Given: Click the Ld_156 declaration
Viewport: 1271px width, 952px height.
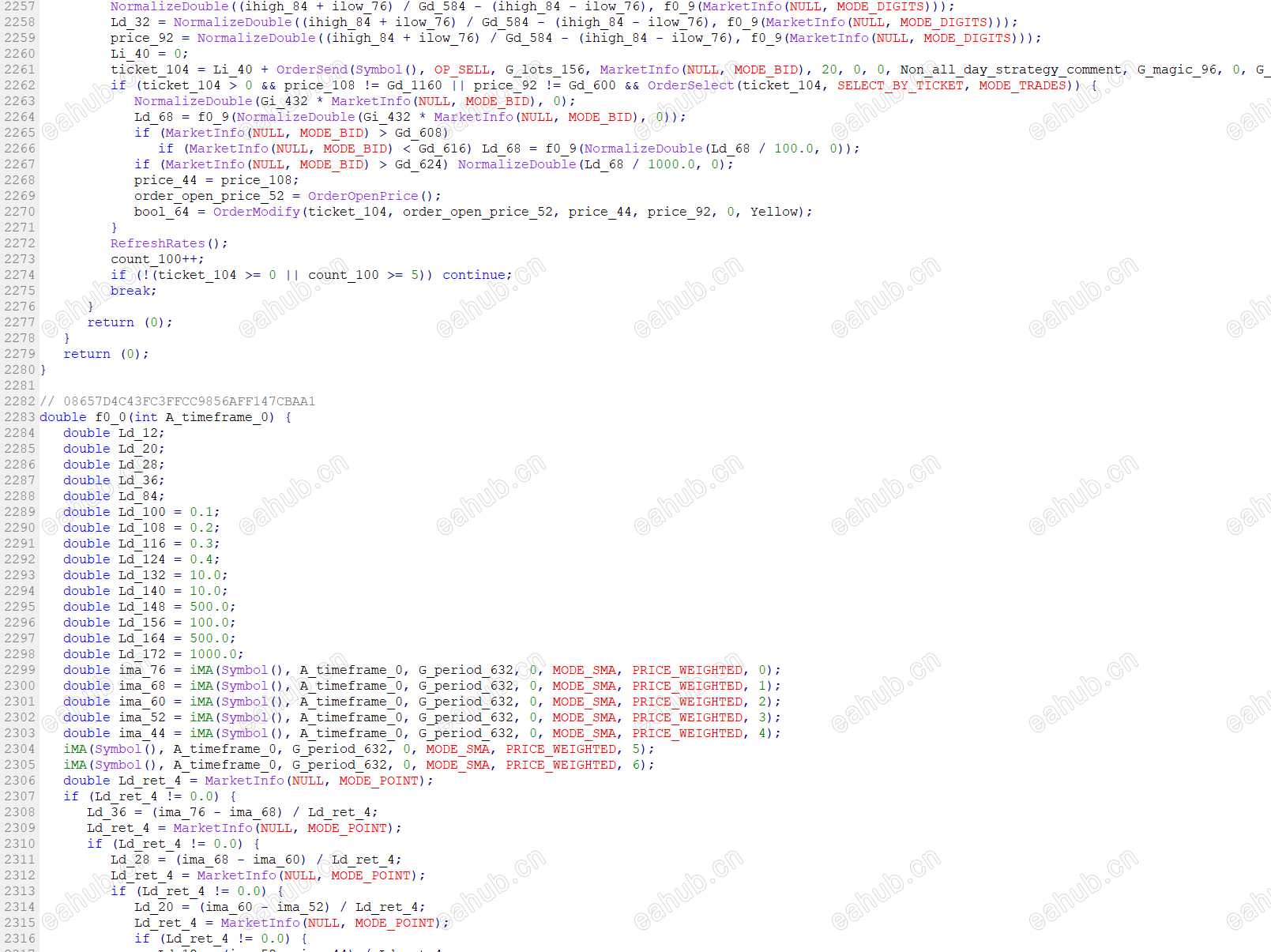Looking at the screenshot, I should tap(149, 623).
